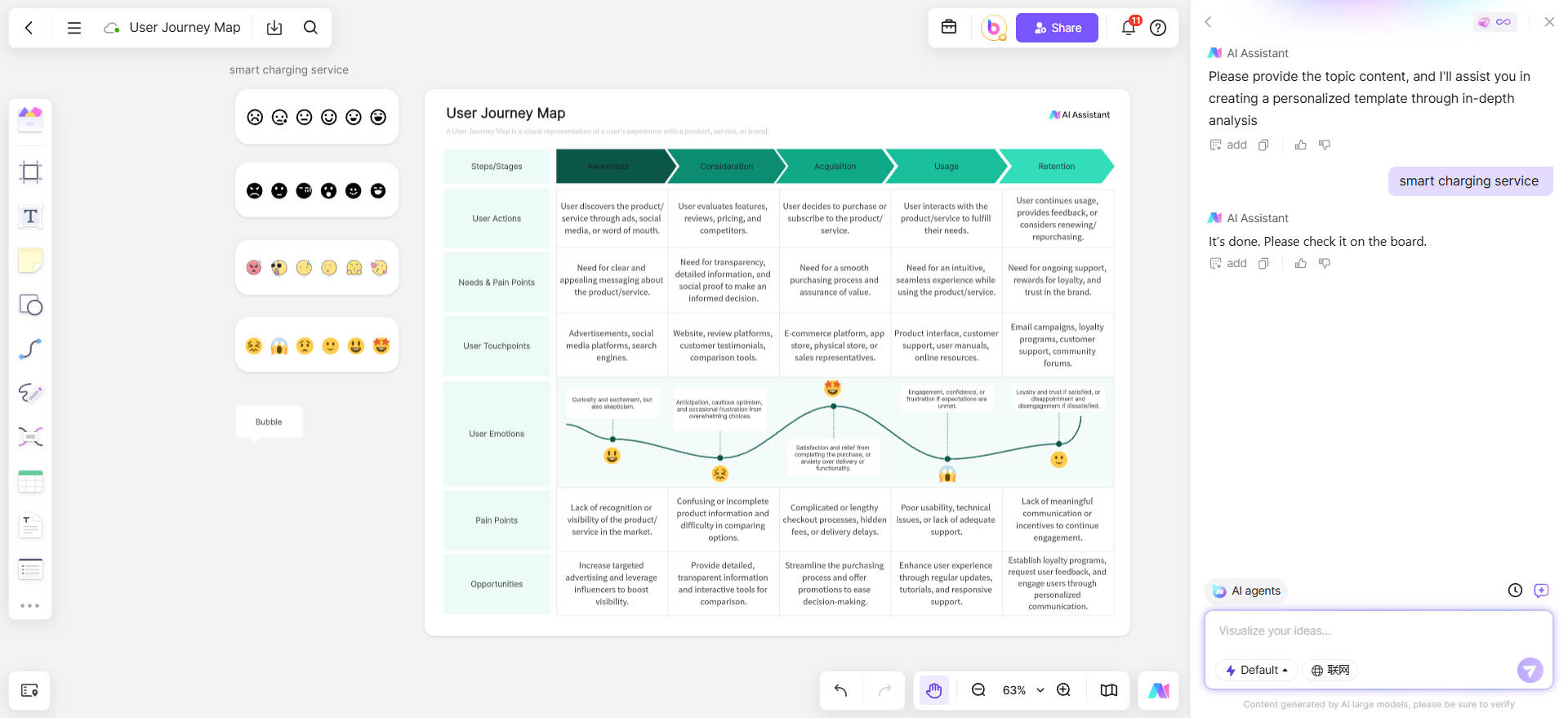Viewport: 1568px width, 718px height.
Task: Click the download/export icon
Action: (x=274, y=28)
